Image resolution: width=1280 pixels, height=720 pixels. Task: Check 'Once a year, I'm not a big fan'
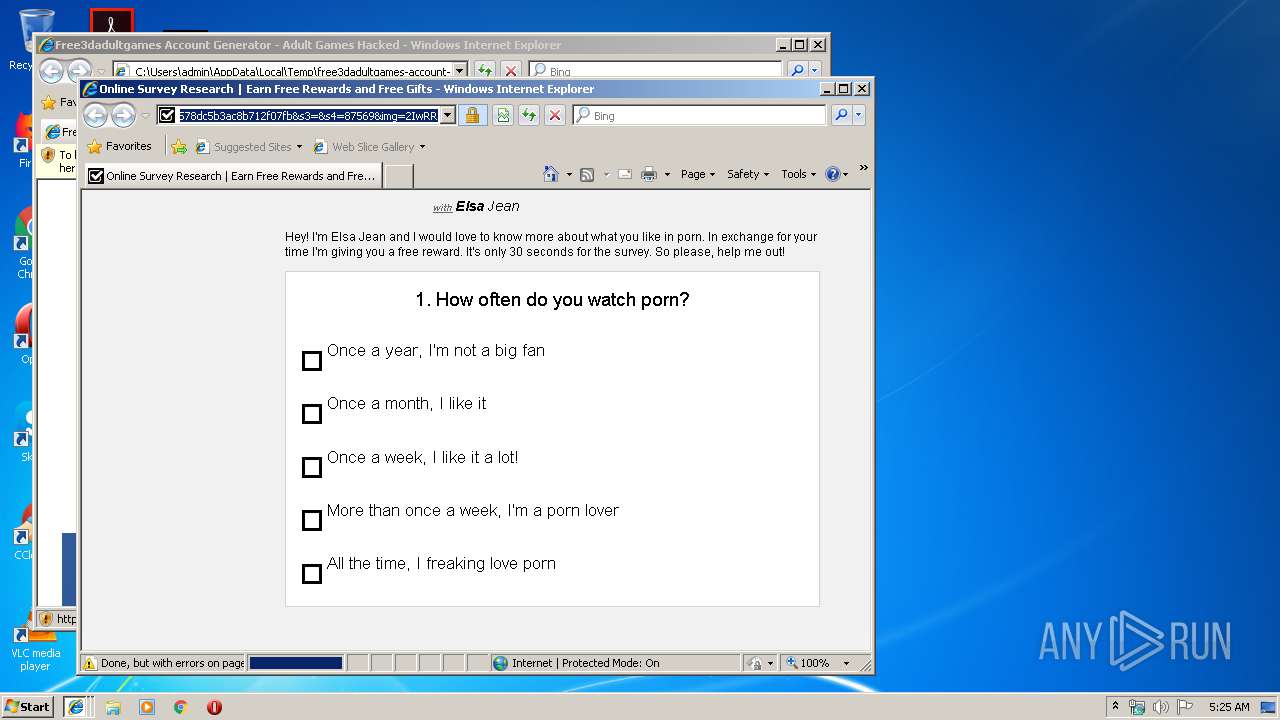coord(312,360)
